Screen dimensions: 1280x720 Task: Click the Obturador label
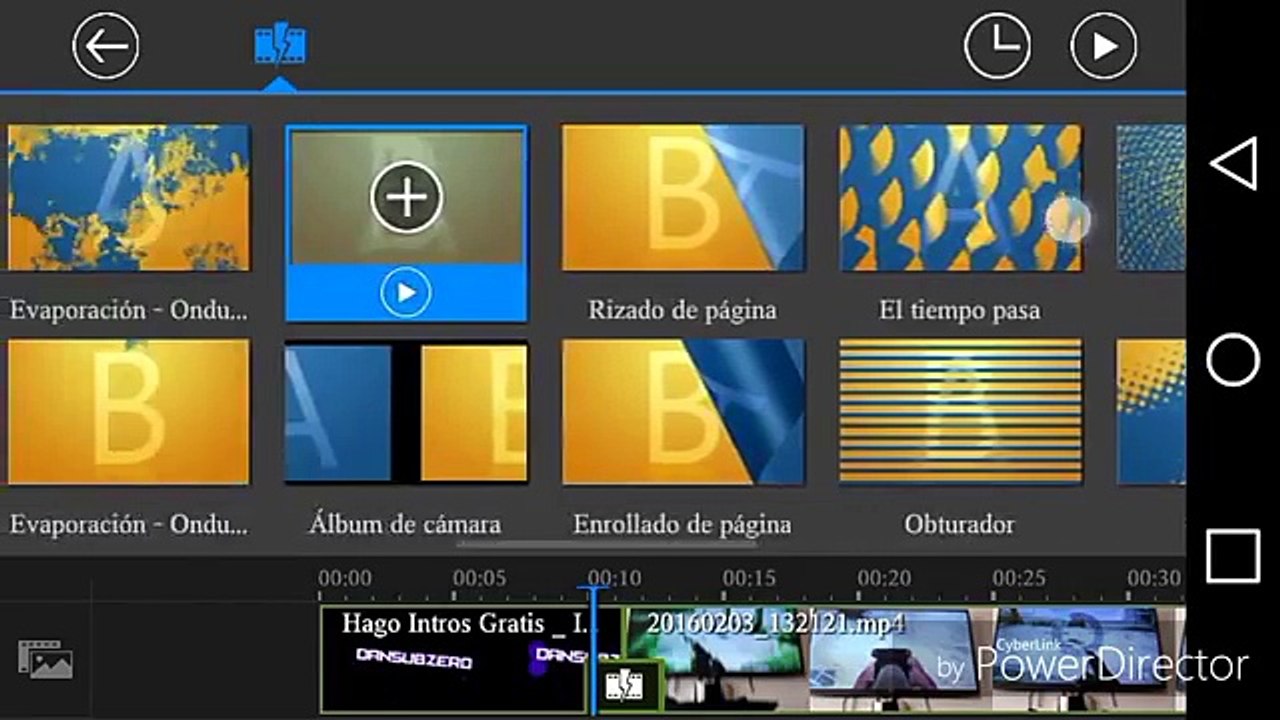coord(959,524)
